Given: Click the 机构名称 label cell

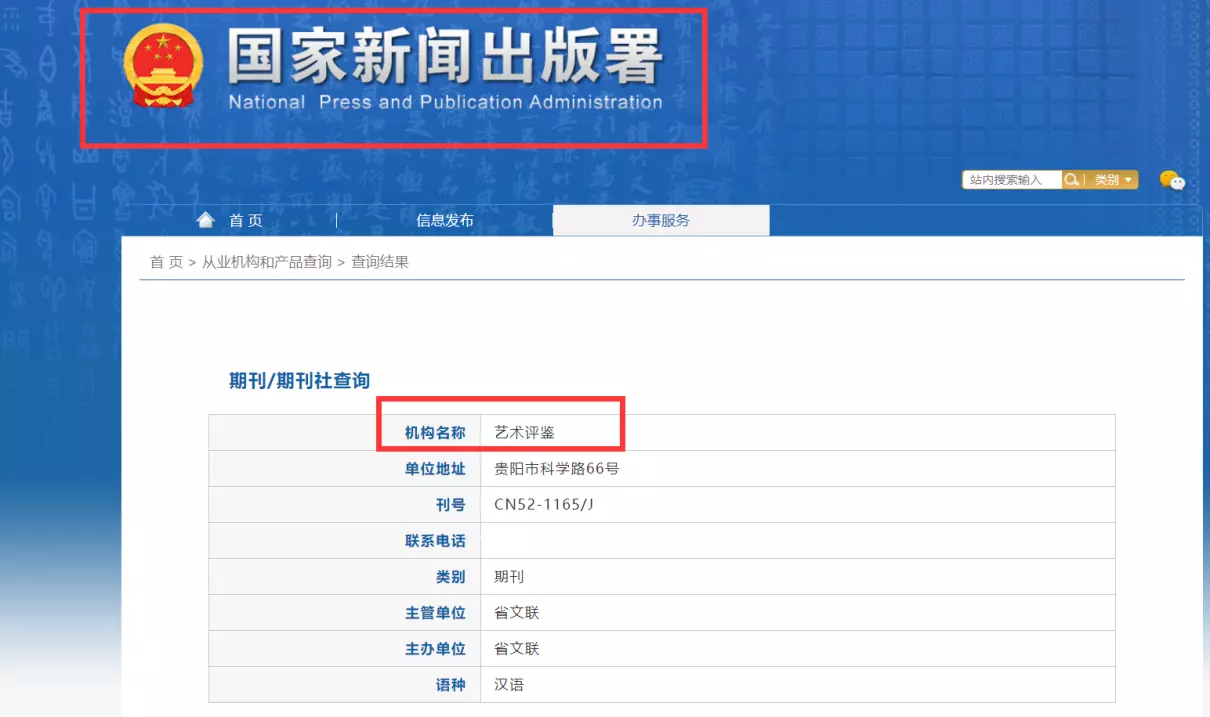Looking at the screenshot, I should coord(344,433).
